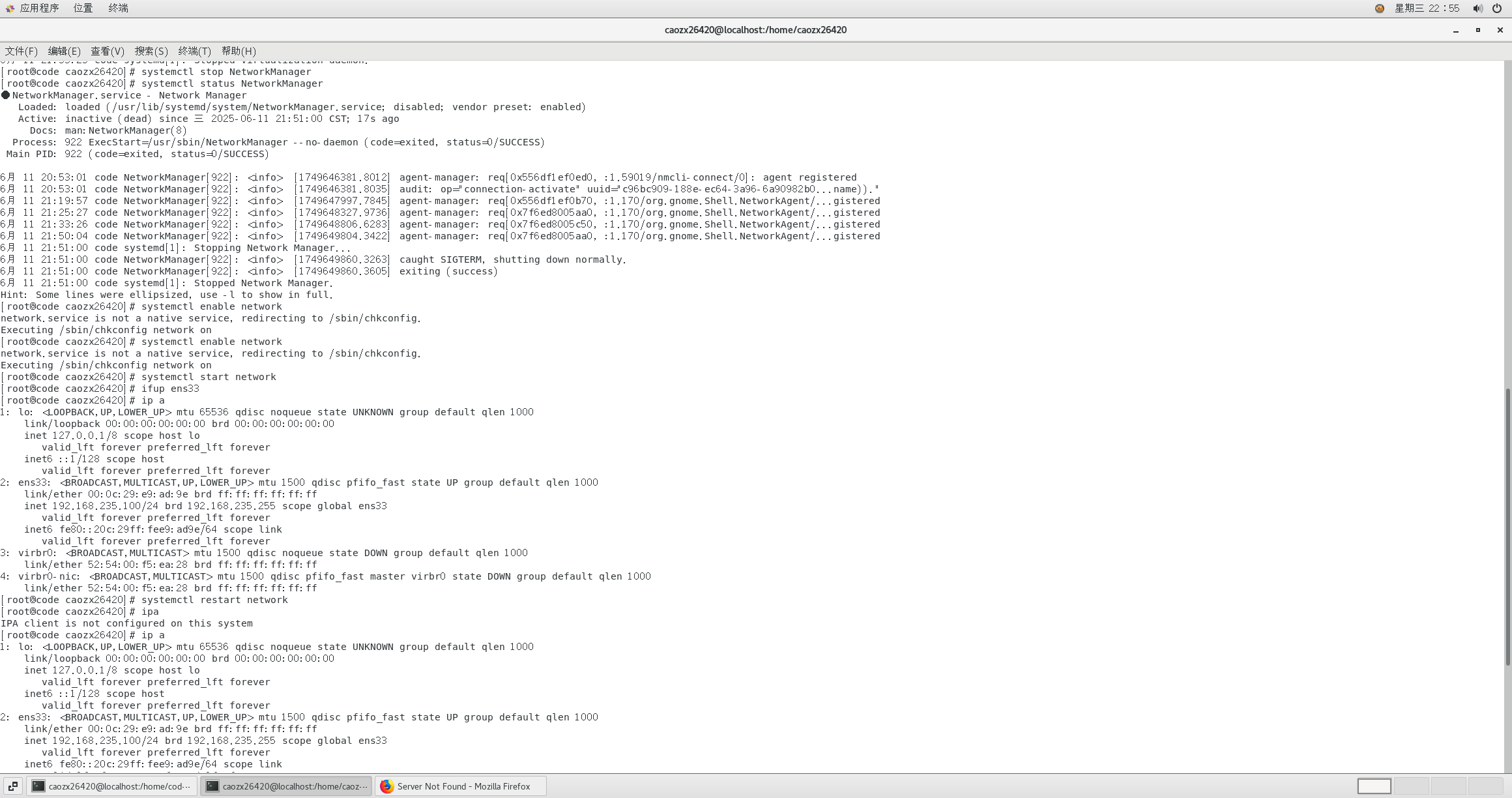Open the clock 星期三 22:55 calendar dropdown

click(x=1427, y=8)
